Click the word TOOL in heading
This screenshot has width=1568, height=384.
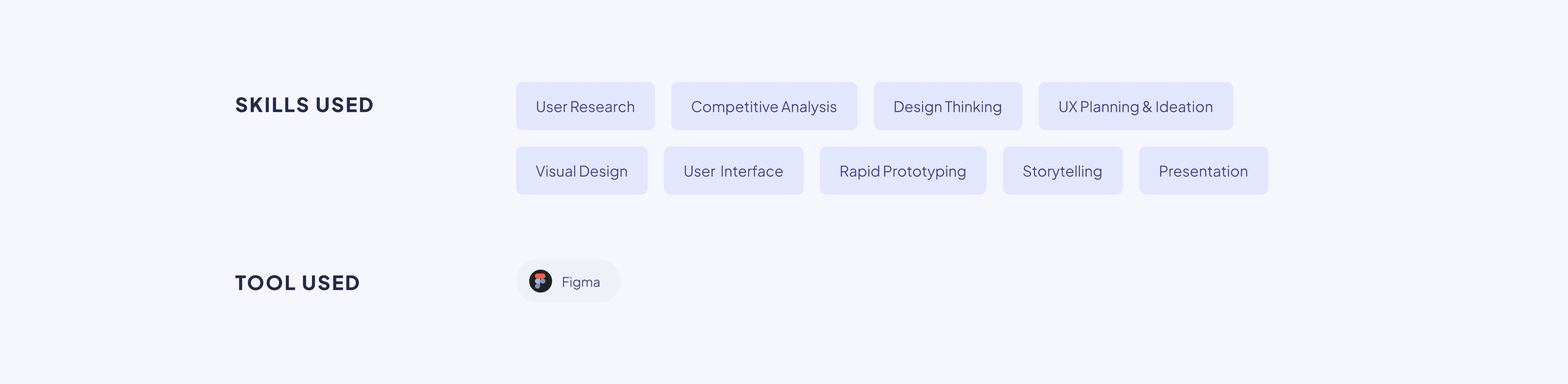pyautogui.click(x=265, y=283)
